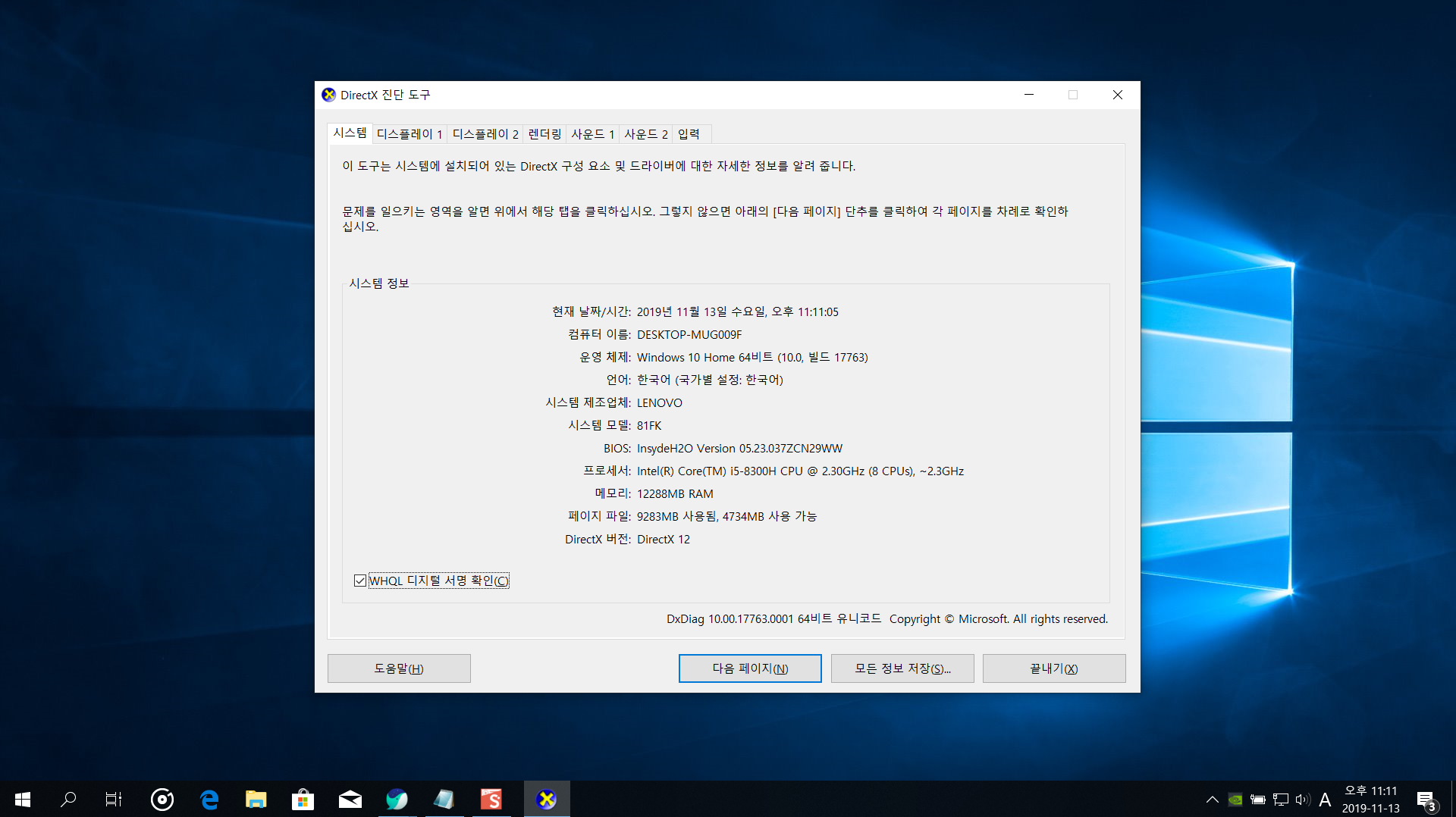Image resolution: width=1456 pixels, height=817 pixels.
Task: Open the notebook app on taskbar
Action: pyautogui.click(x=444, y=799)
